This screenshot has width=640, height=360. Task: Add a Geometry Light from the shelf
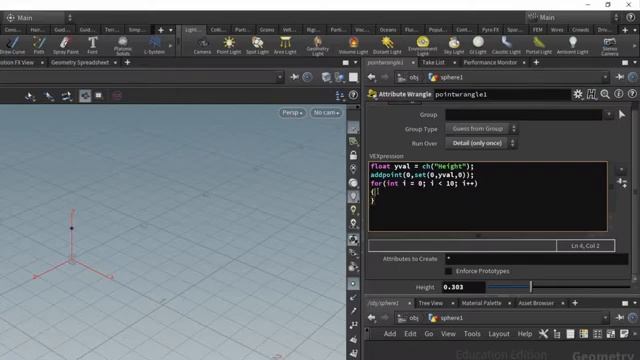click(x=318, y=46)
